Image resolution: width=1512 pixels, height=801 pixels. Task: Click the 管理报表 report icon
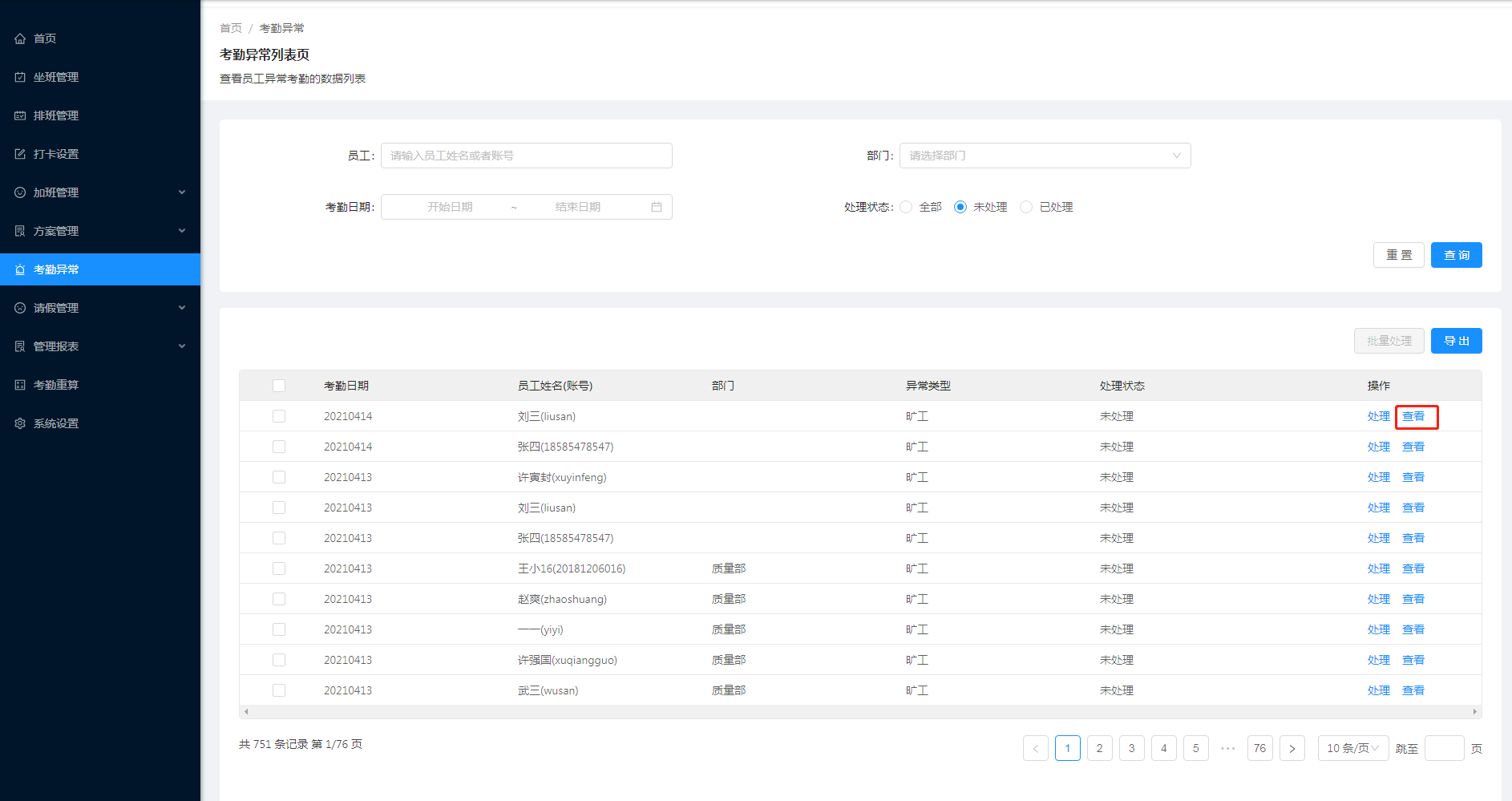(20, 346)
